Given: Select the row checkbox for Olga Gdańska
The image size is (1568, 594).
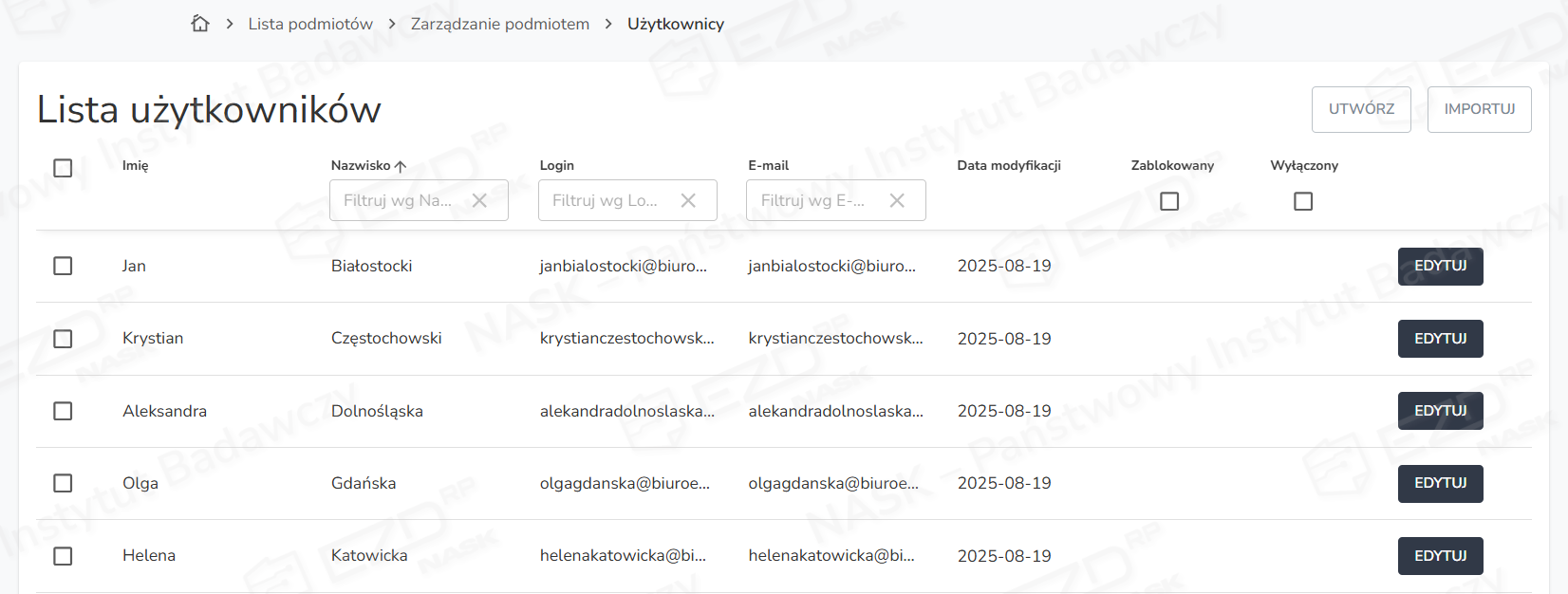Looking at the screenshot, I should click(63, 483).
